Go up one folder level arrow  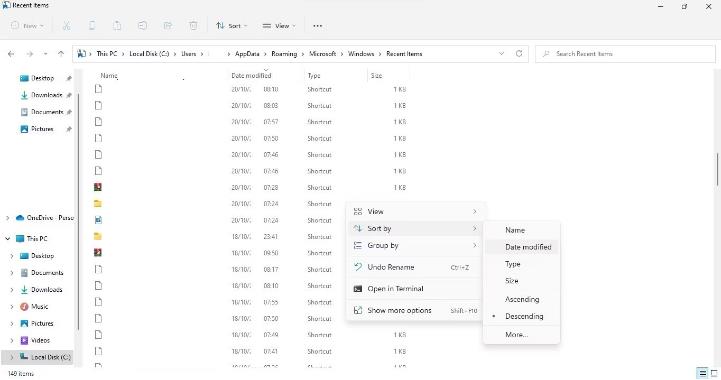(x=61, y=54)
